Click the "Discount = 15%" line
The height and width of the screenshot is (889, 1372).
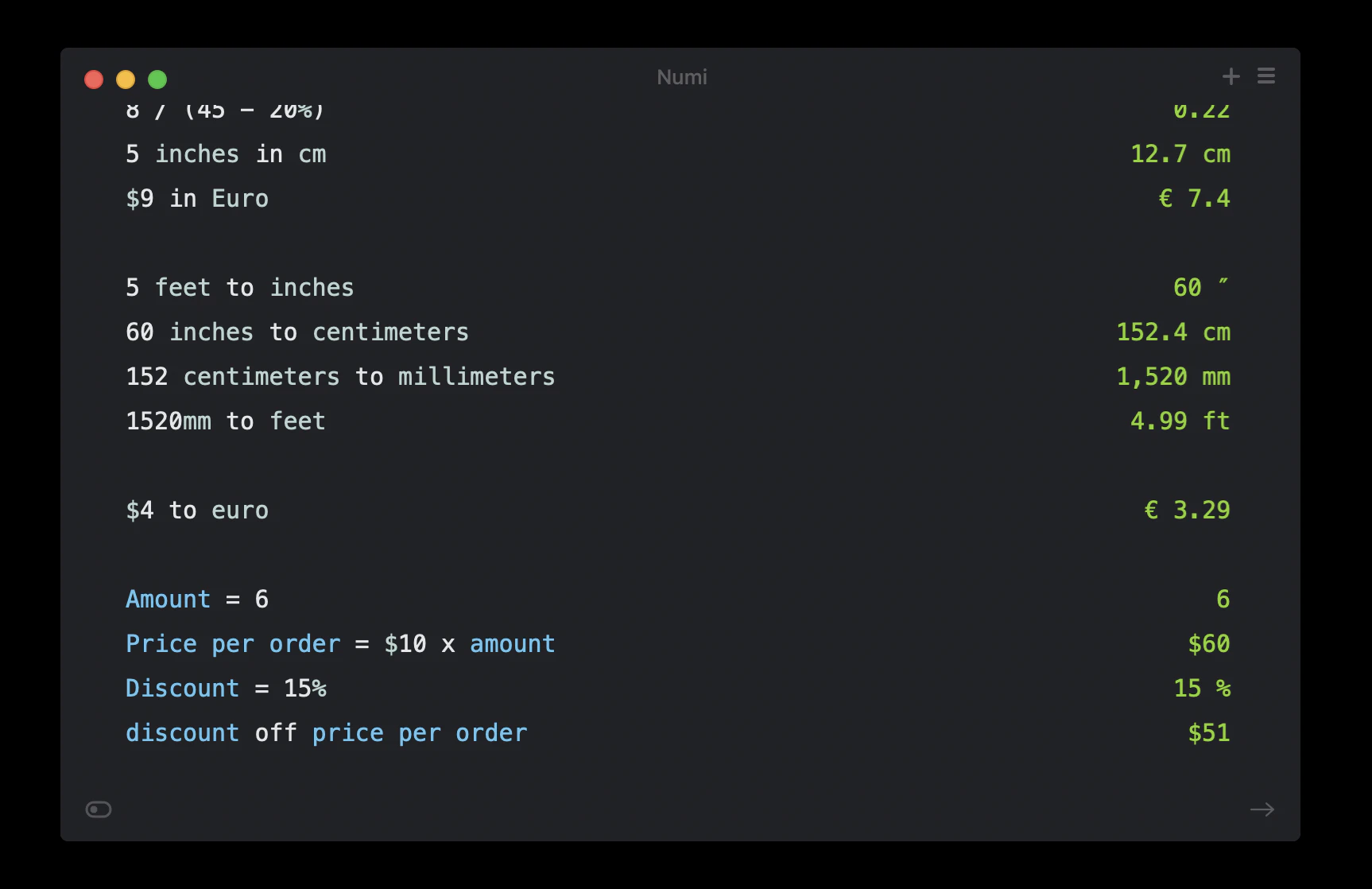coord(226,689)
